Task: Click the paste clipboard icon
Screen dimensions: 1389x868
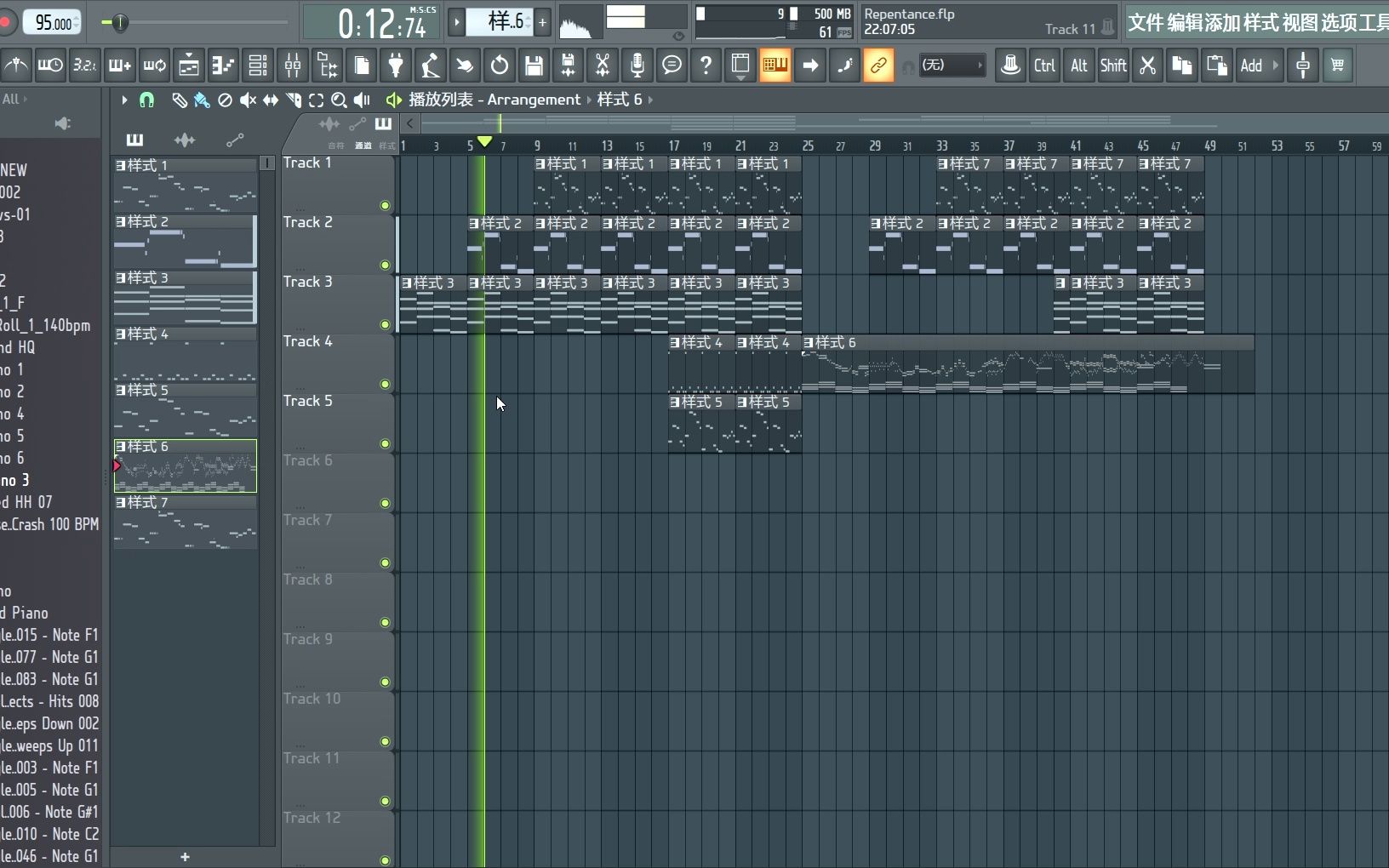Action: [x=1217, y=66]
